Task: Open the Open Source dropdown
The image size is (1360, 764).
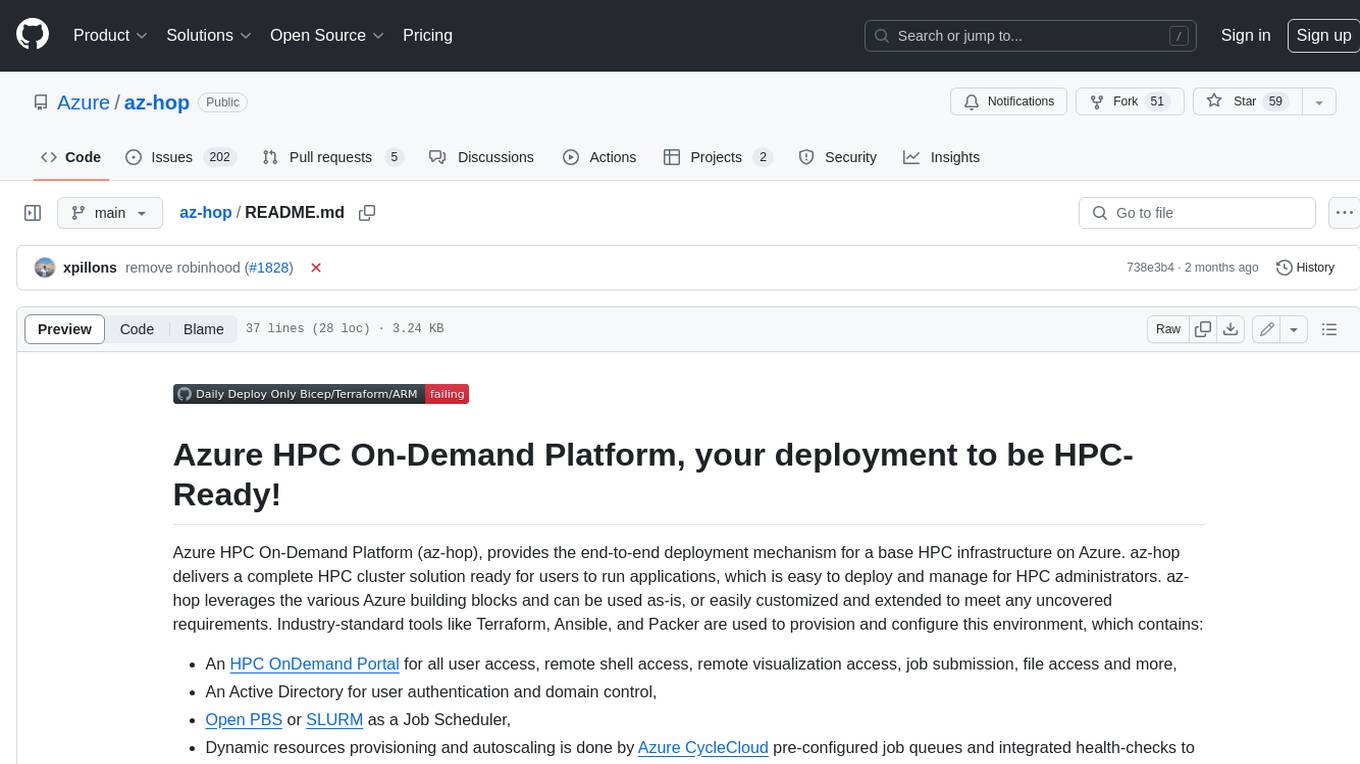Action: (x=327, y=35)
